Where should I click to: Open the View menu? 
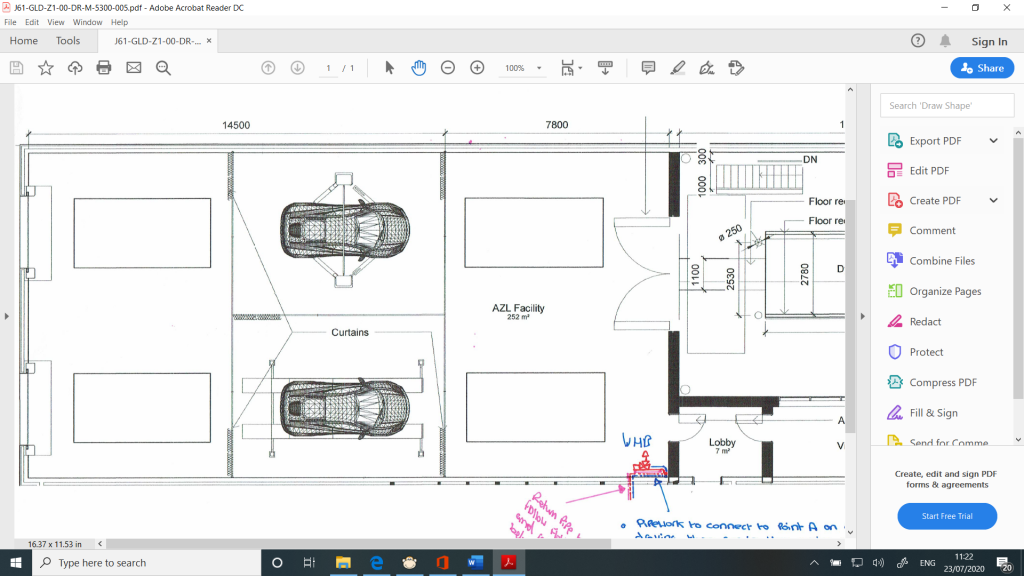(56, 22)
